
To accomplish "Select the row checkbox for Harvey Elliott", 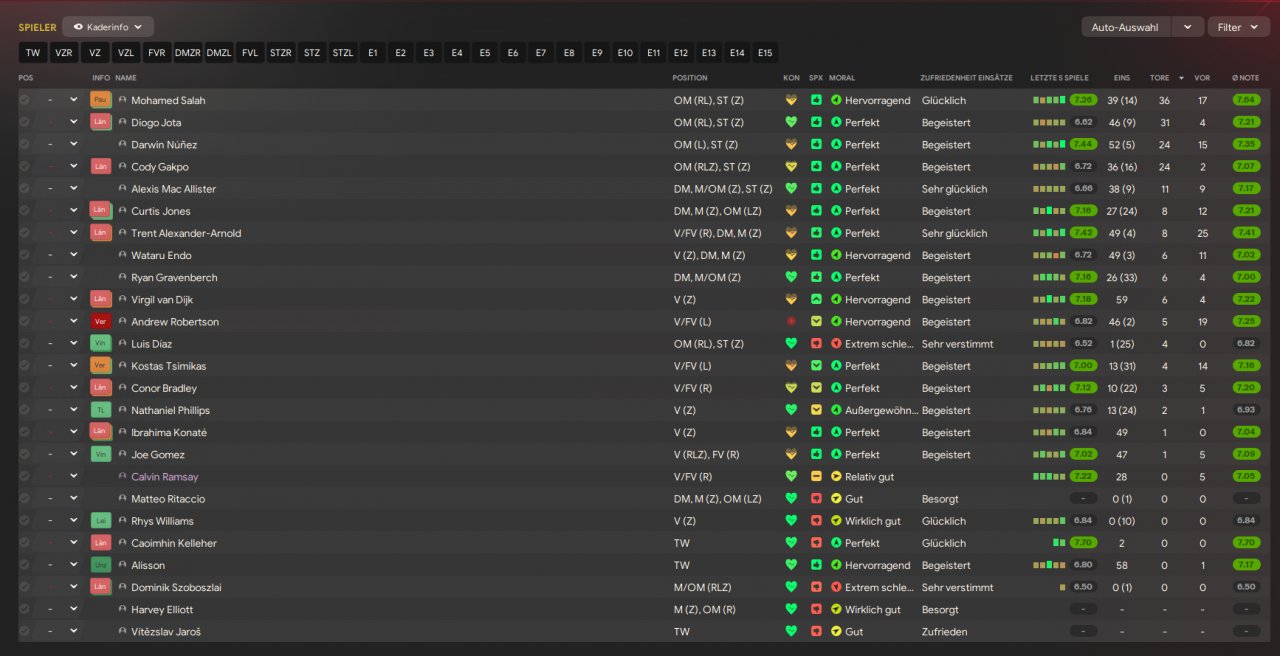I will tap(25, 610).
